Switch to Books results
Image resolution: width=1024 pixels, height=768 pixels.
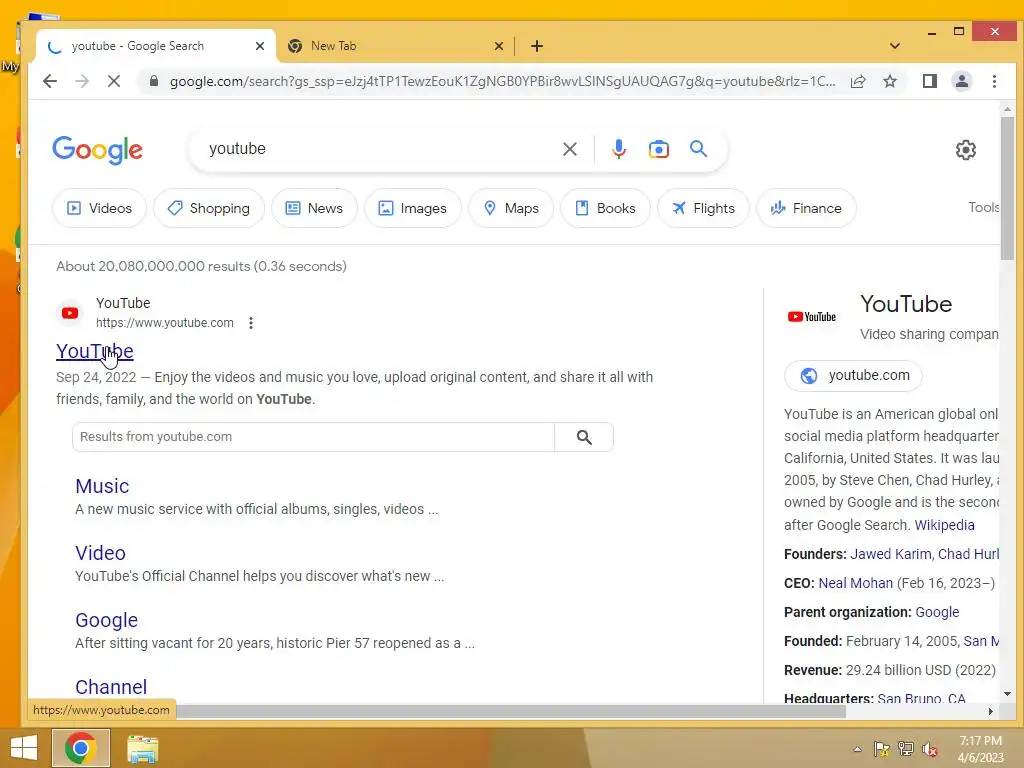(605, 208)
